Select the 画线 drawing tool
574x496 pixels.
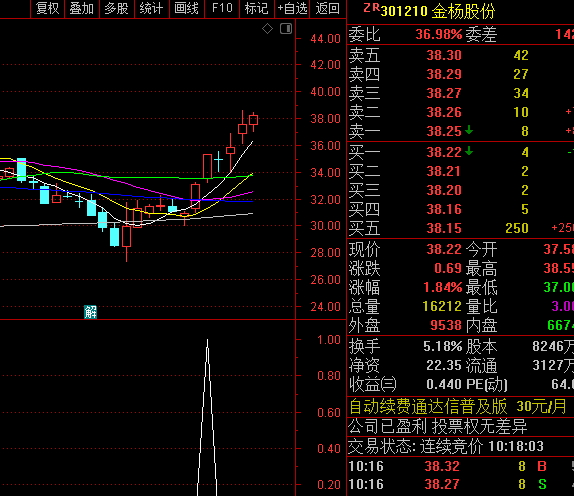click(x=186, y=8)
